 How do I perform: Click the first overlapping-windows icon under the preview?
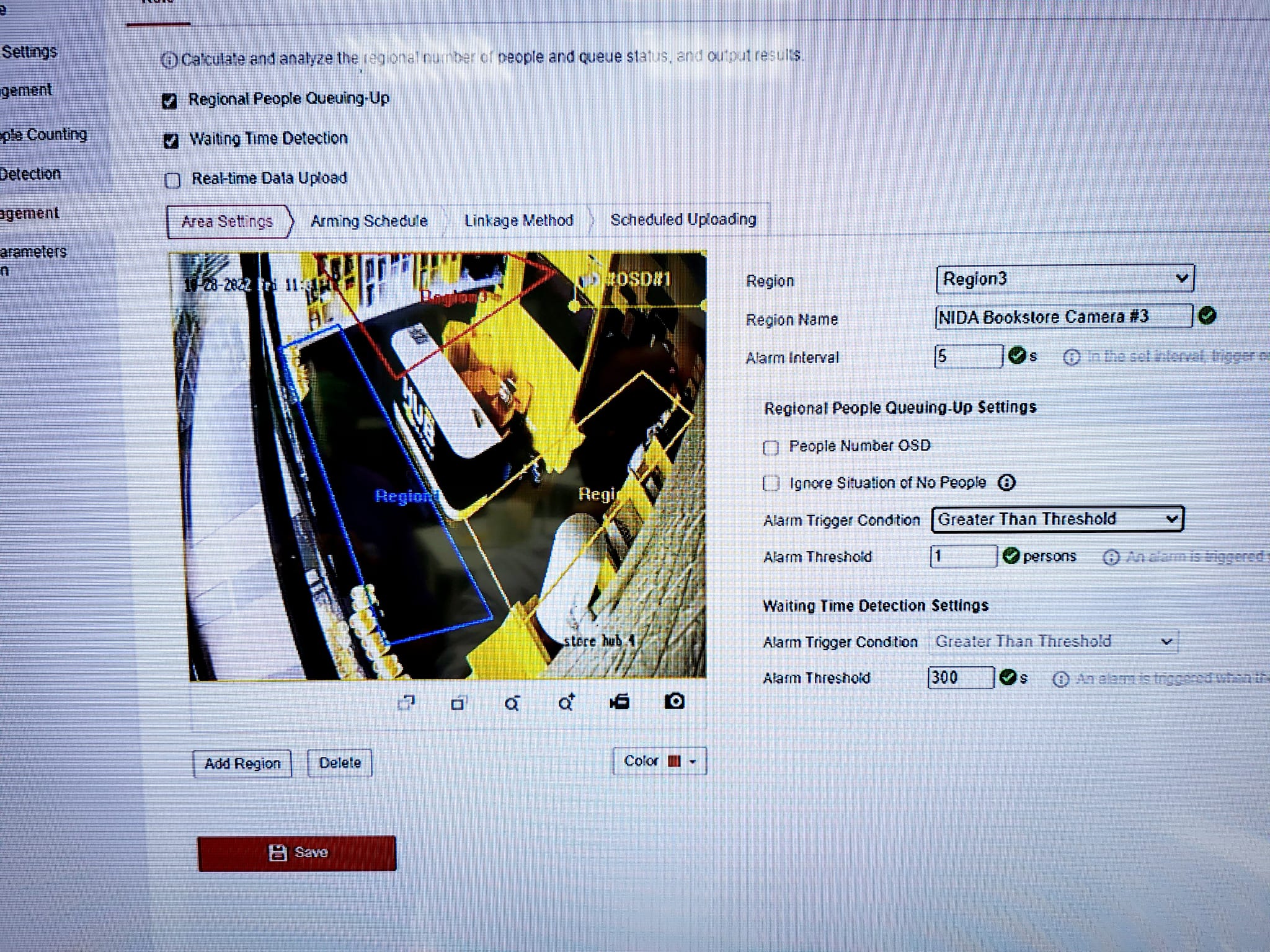pyautogui.click(x=406, y=703)
